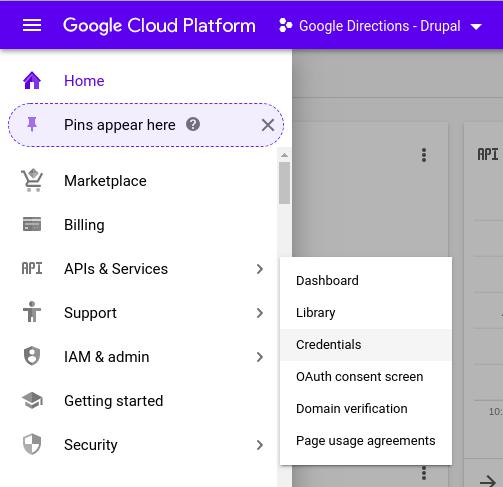
Task: Click the Support person icon
Action: [32, 312]
